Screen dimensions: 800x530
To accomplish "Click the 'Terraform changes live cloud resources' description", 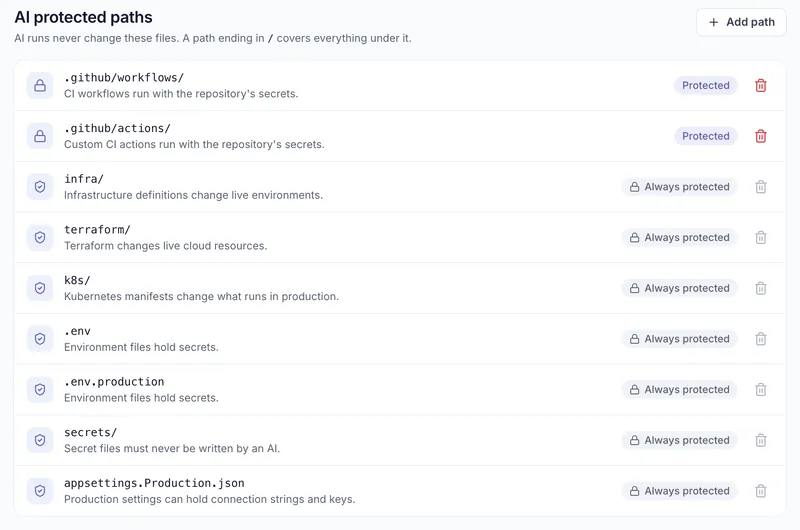I will coord(165,246).
